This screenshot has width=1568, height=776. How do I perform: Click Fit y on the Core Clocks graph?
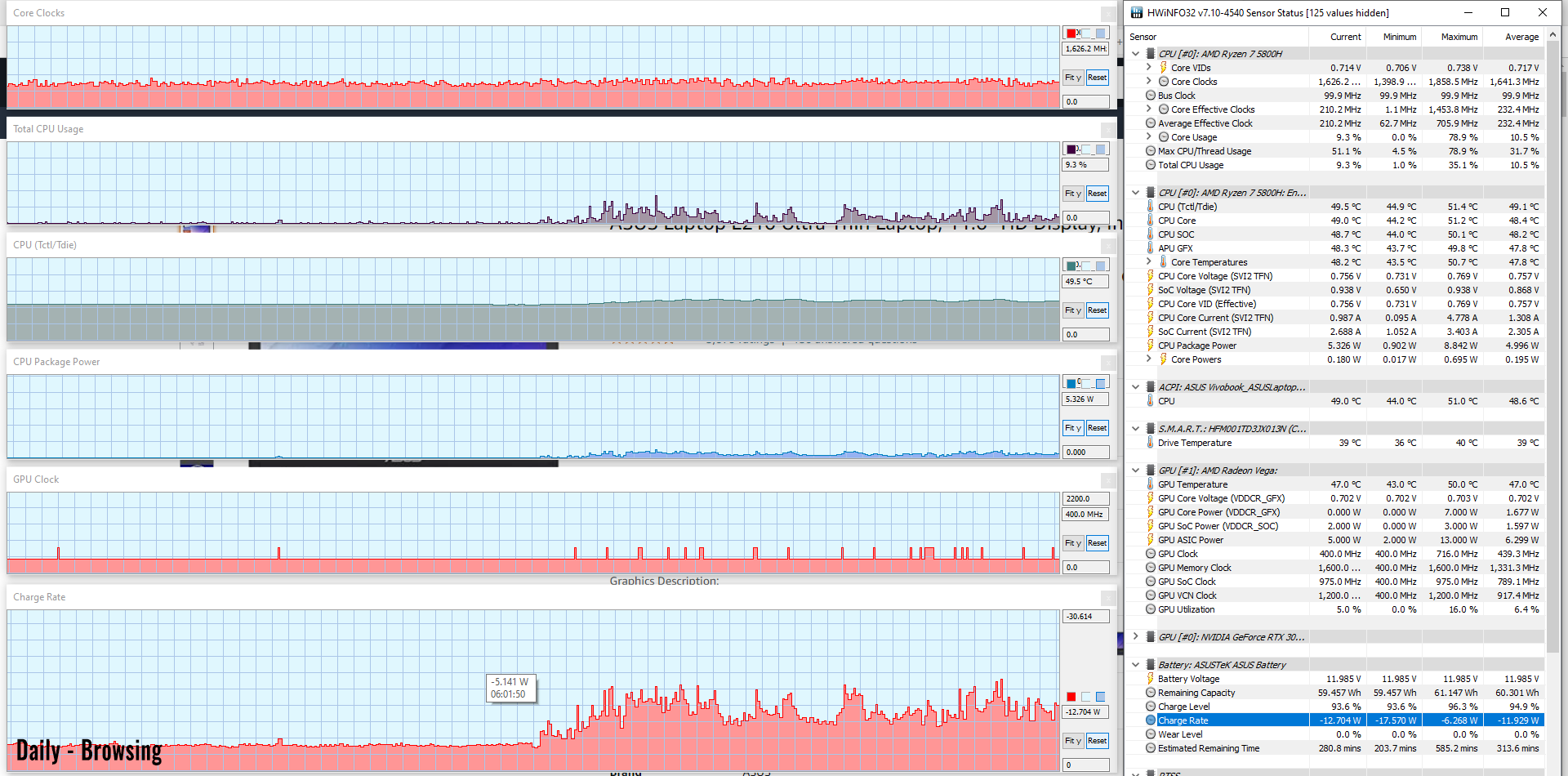point(1072,78)
